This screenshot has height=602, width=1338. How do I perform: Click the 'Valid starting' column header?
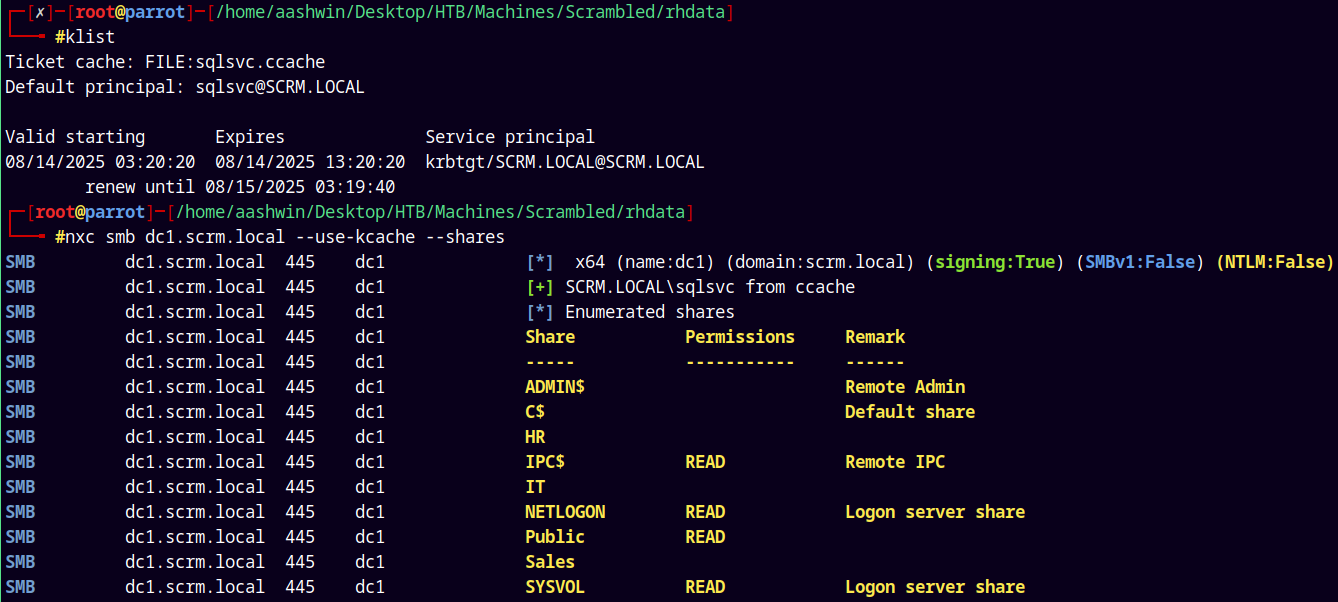[x=75, y=137]
